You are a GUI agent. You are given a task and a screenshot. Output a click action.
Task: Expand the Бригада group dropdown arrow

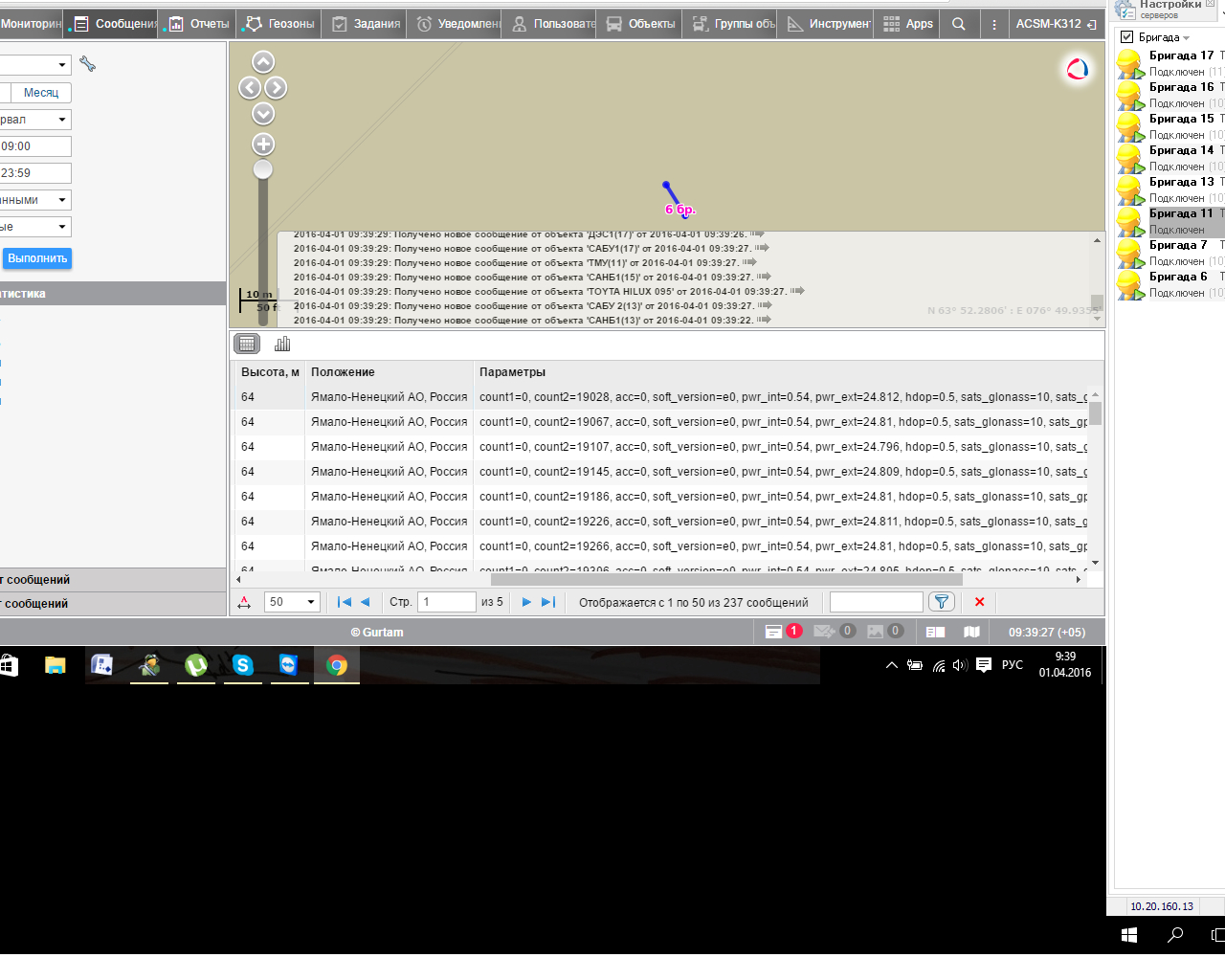[x=1187, y=38]
